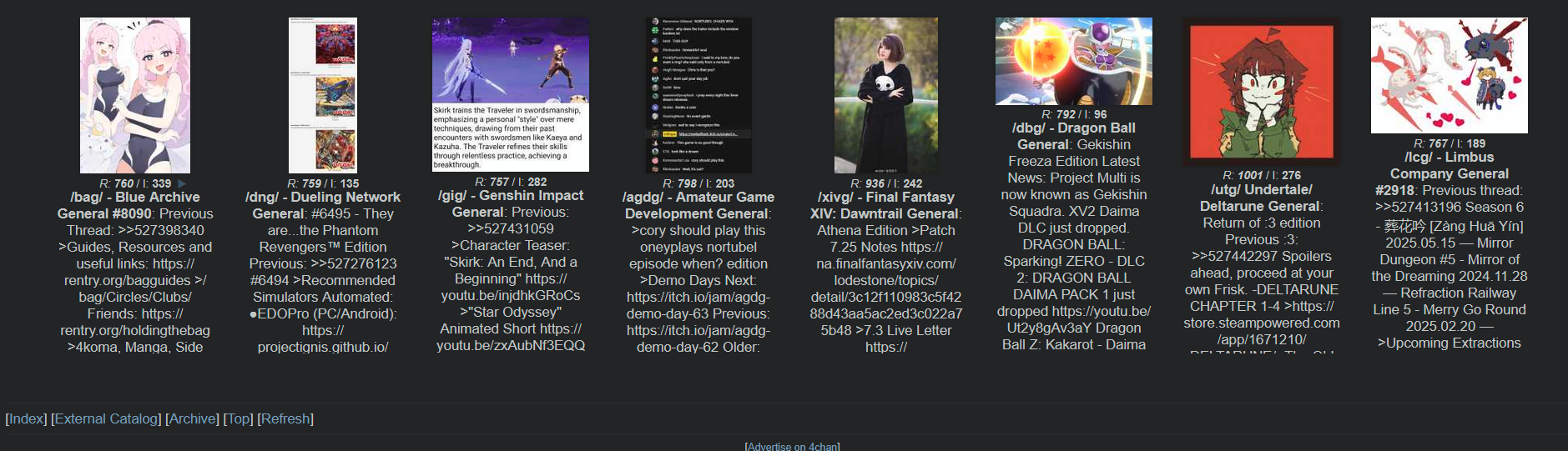This screenshot has height=451, width=1568.
Task: Click the 'R: 760 / I: 339' stats
Action: pyautogui.click(x=135, y=183)
